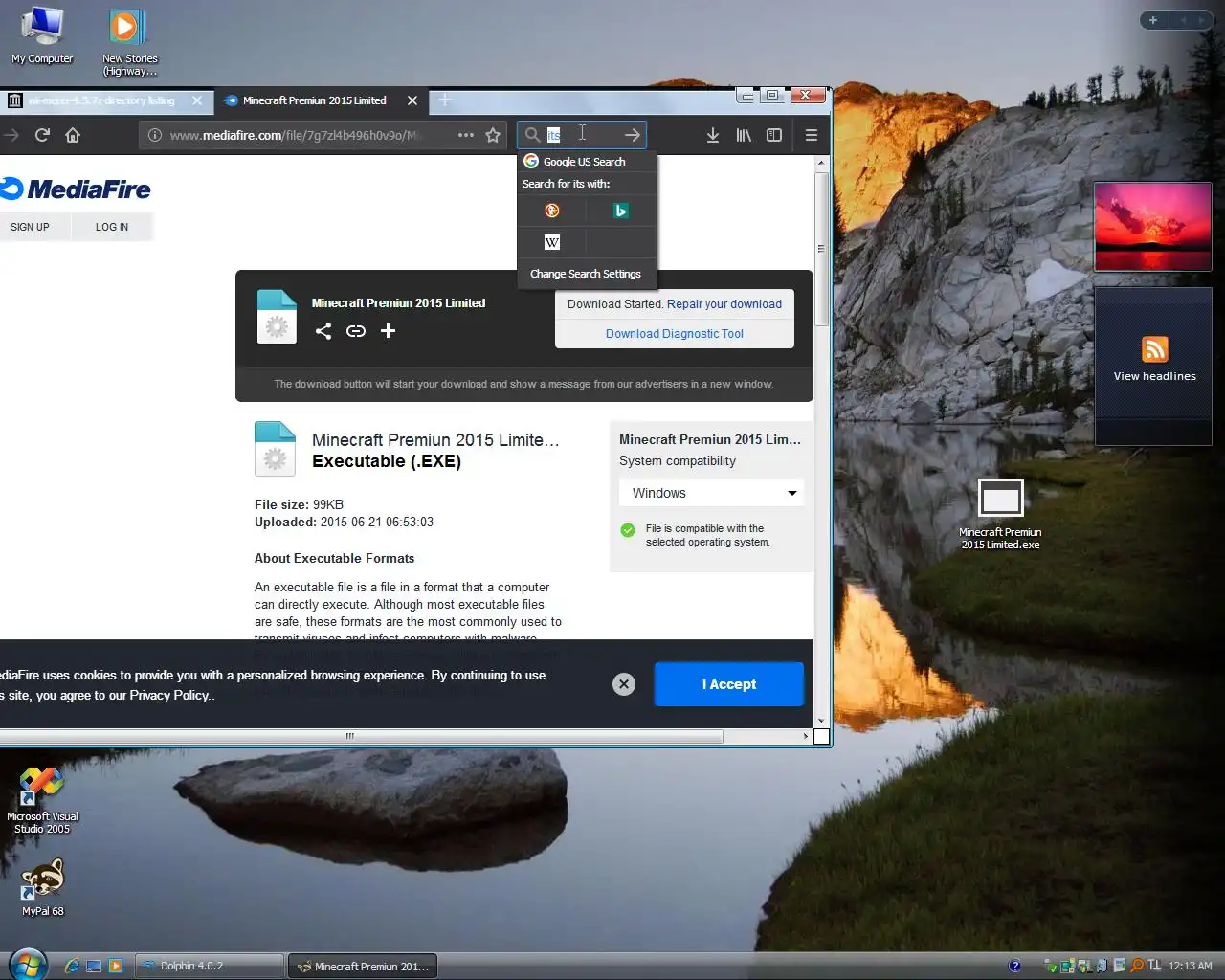
Task: Open Windows system compatibility dropdown
Action: pyautogui.click(x=711, y=493)
